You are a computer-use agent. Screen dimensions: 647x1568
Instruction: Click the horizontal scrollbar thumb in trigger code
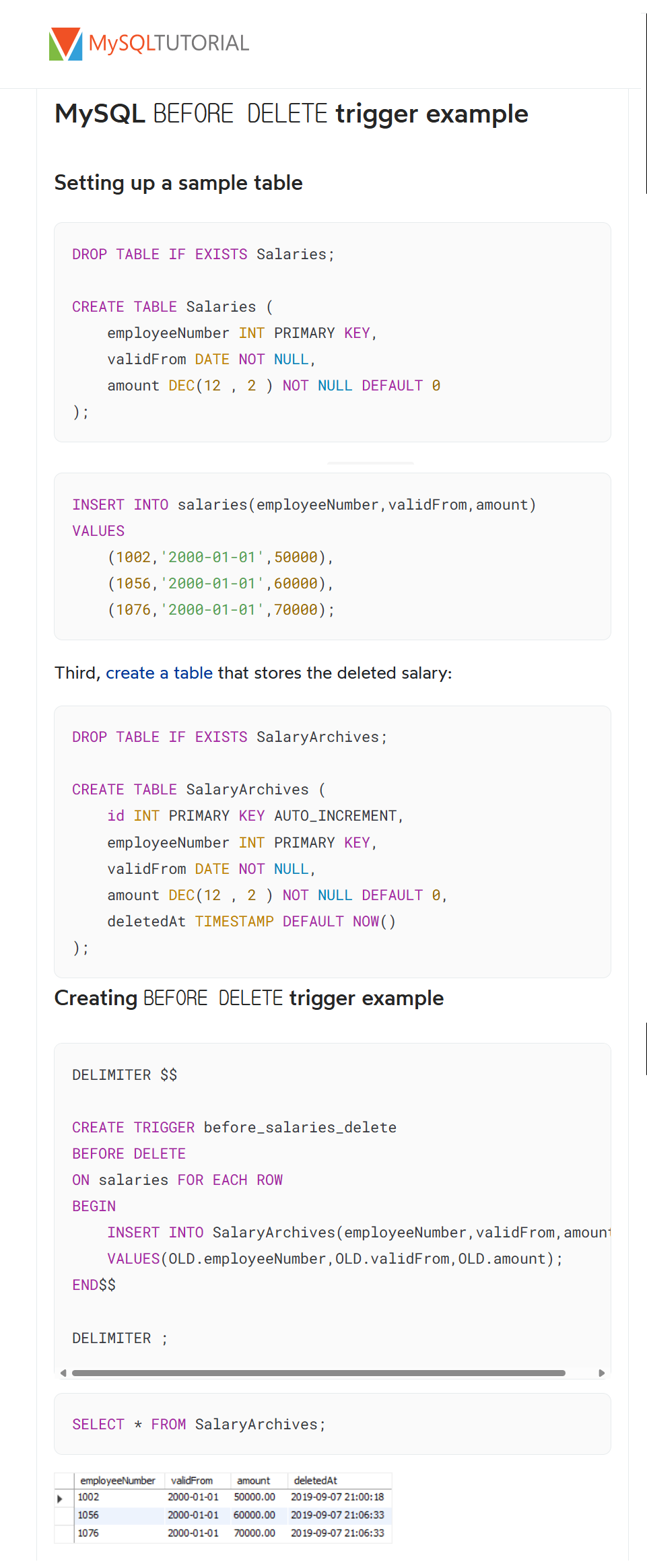pos(318,1373)
